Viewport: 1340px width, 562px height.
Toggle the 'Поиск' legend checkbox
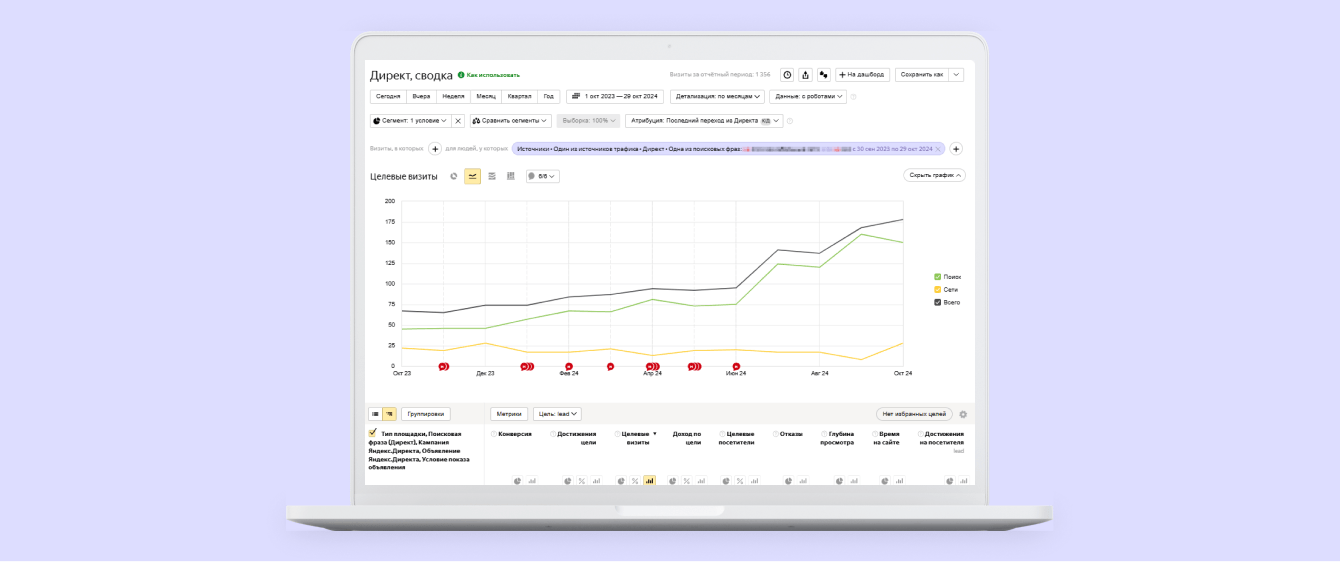(937, 277)
